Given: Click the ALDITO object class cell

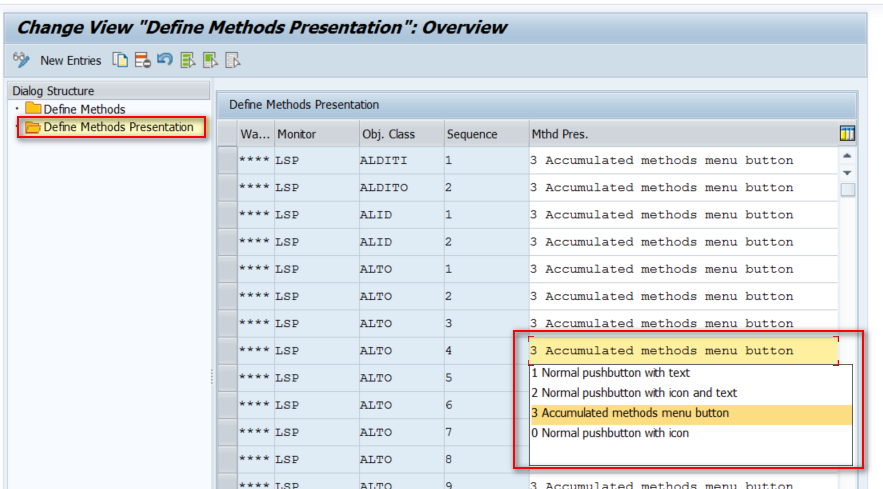Looking at the screenshot, I should (402, 188).
